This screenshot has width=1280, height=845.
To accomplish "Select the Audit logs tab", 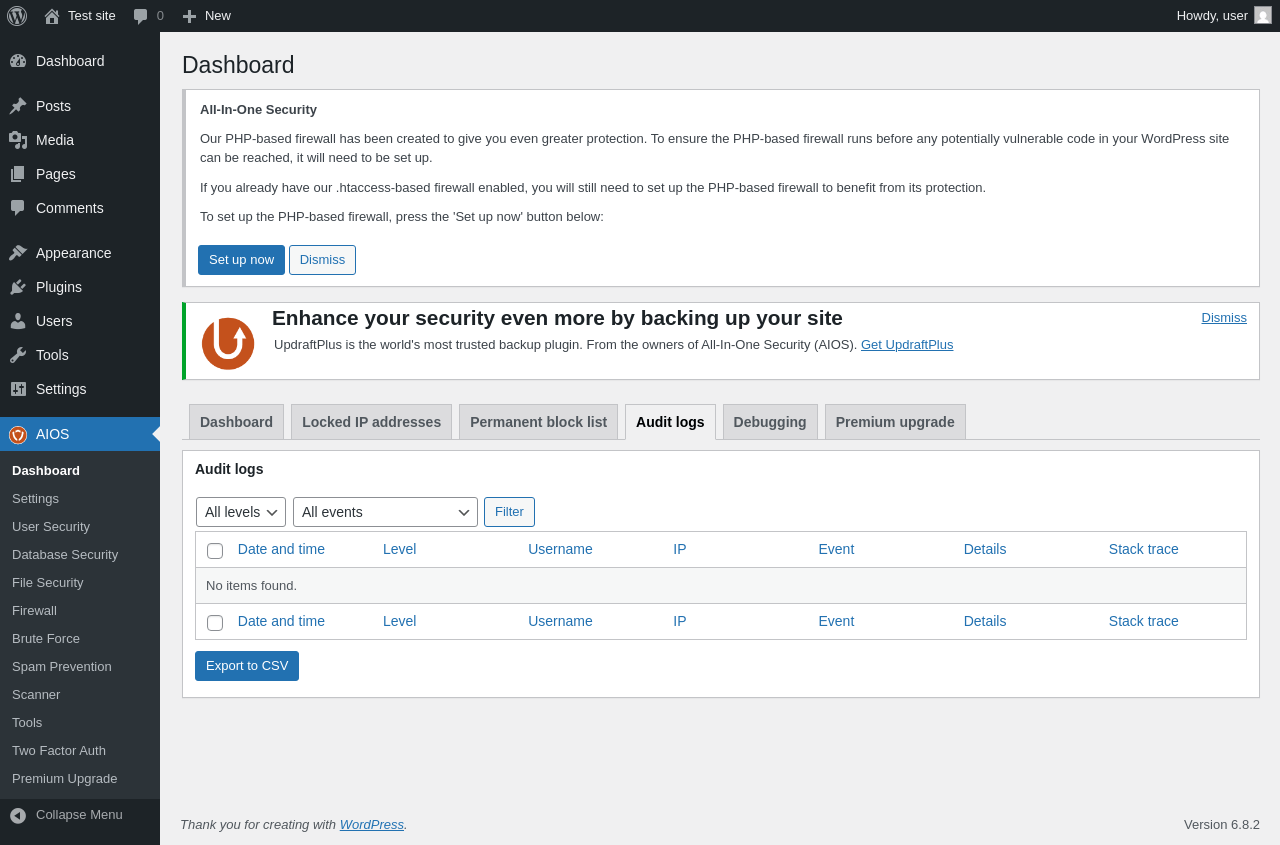I will tap(670, 422).
